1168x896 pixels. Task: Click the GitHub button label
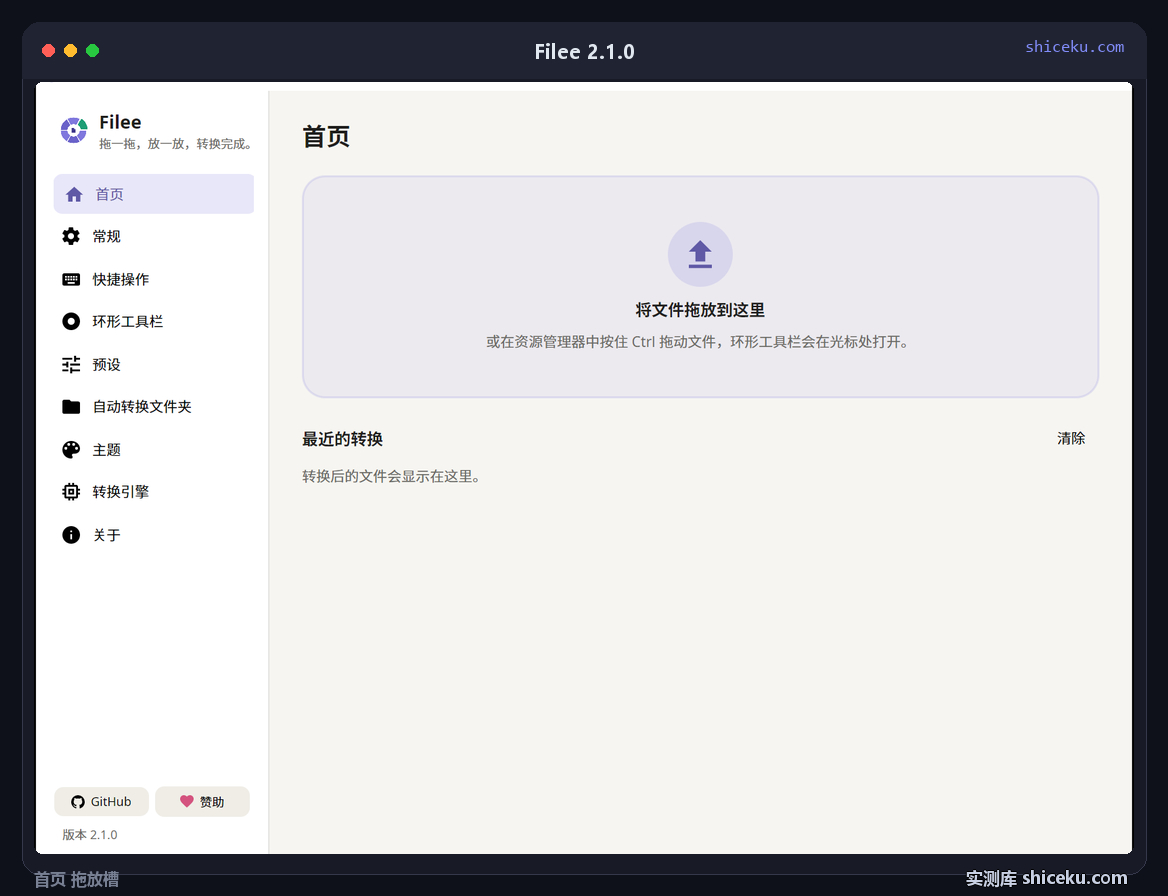tap(111, 801)
